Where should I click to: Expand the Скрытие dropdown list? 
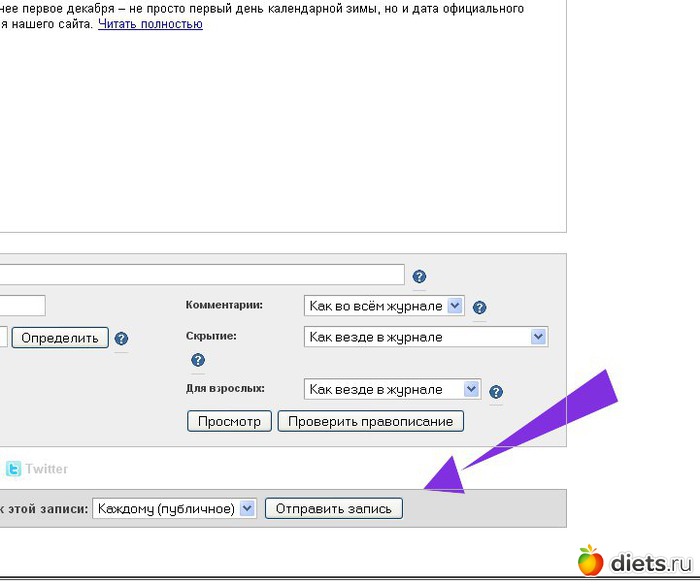[425, 337]
